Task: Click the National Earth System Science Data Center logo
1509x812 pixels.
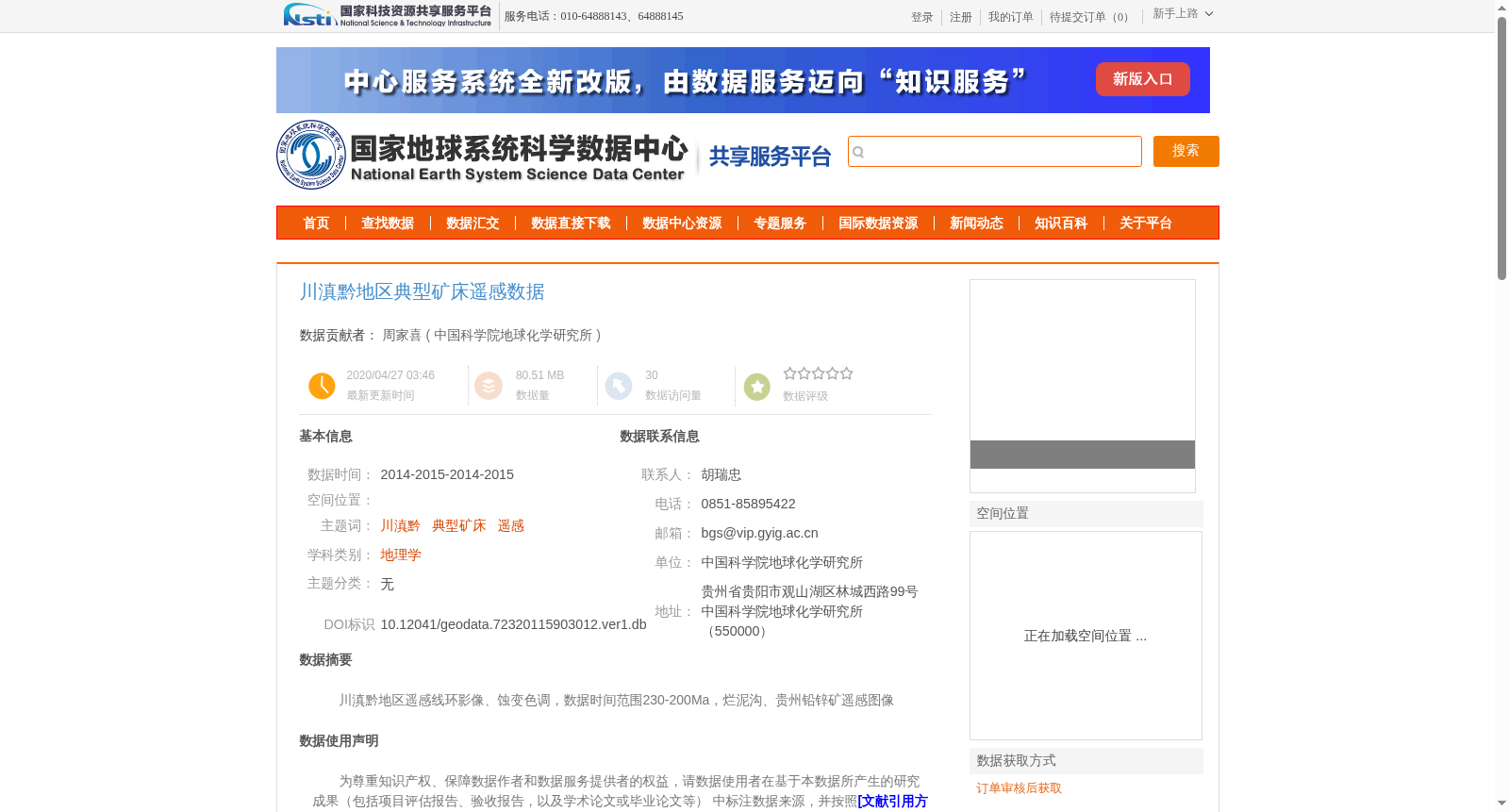Action: pyautogui.click(x=483, y=155)
